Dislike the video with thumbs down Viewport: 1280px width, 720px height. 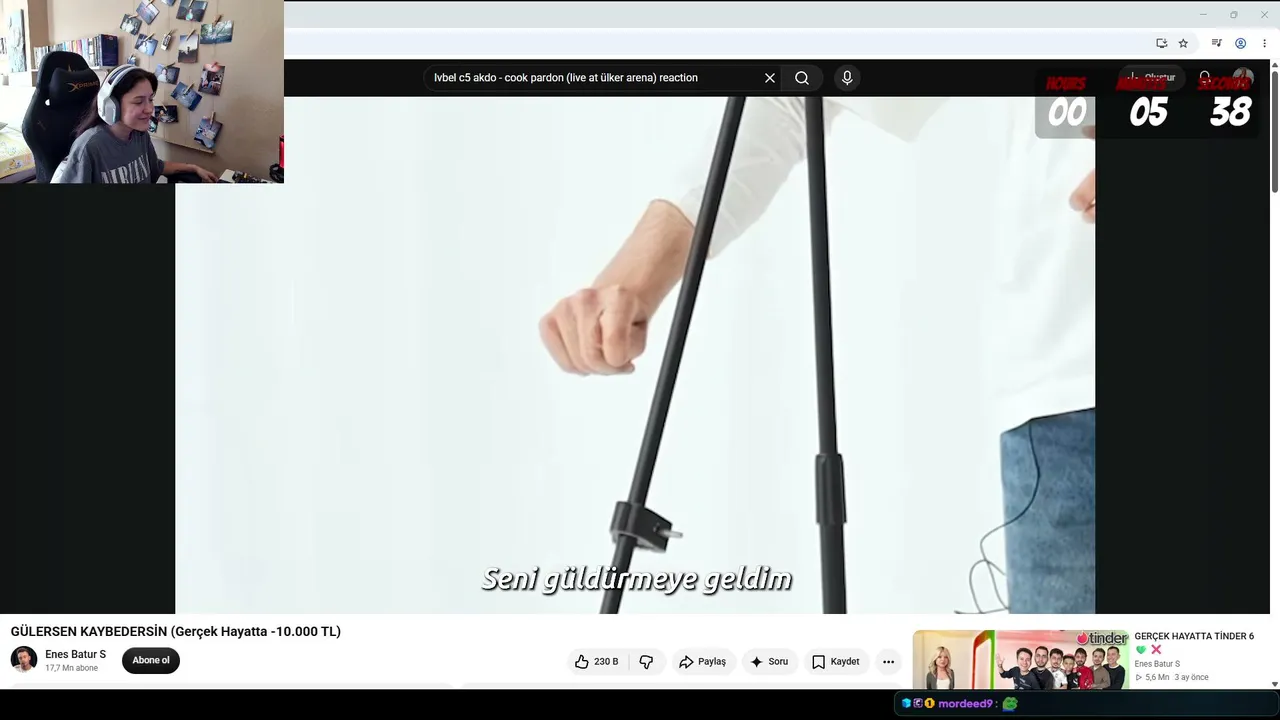pyautogui.click(x=646, y=662)
